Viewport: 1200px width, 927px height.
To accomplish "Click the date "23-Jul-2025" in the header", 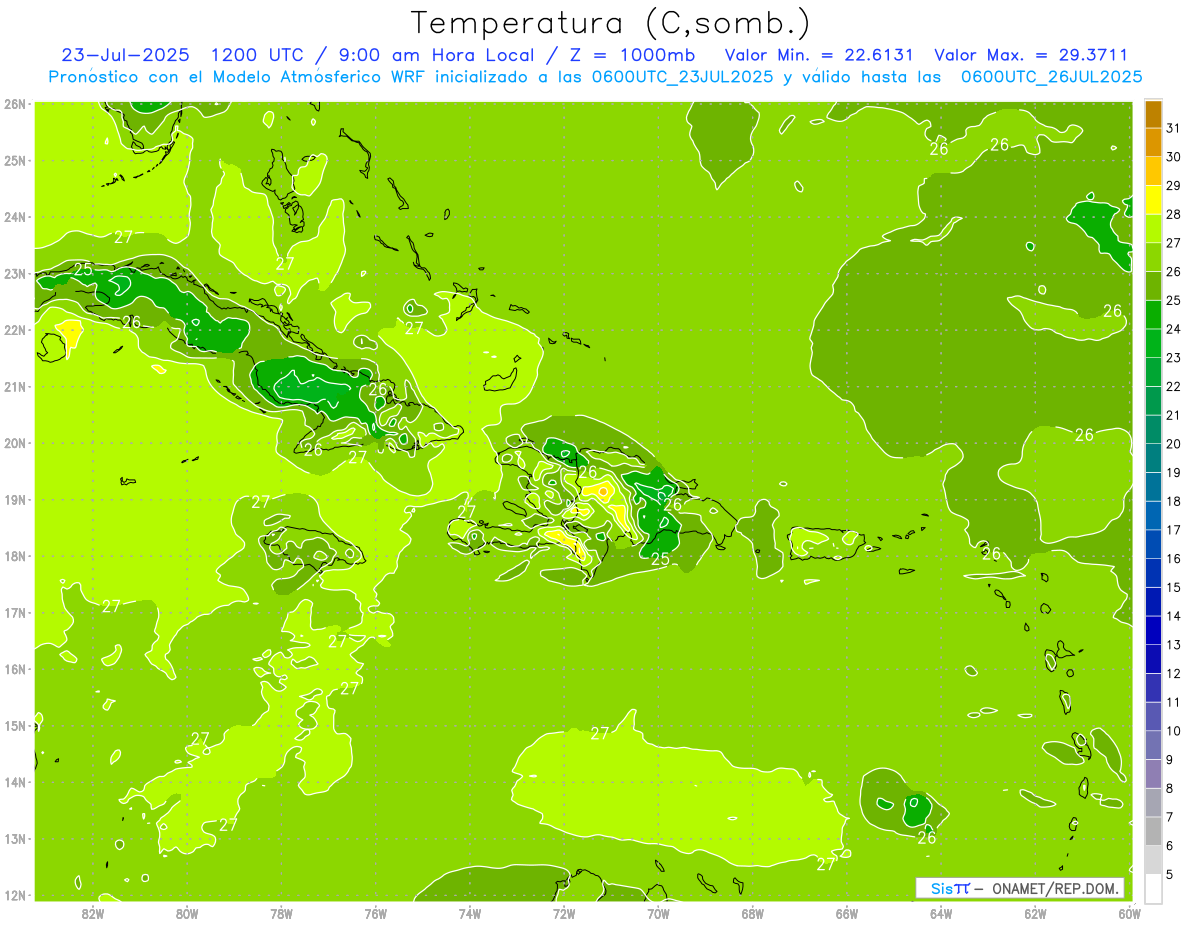I will (126, 55).
